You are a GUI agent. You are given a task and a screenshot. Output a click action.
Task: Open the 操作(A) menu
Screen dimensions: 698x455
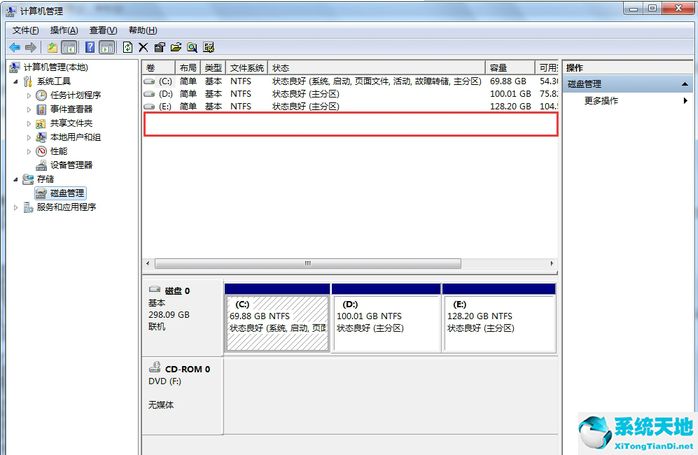(64, 31)
